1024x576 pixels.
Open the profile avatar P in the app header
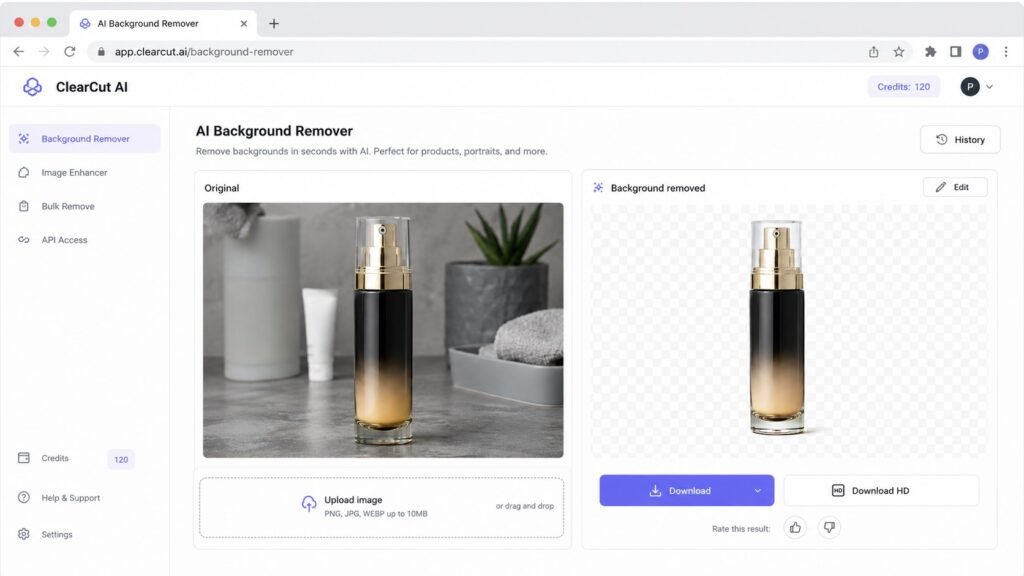click(970, 87)
